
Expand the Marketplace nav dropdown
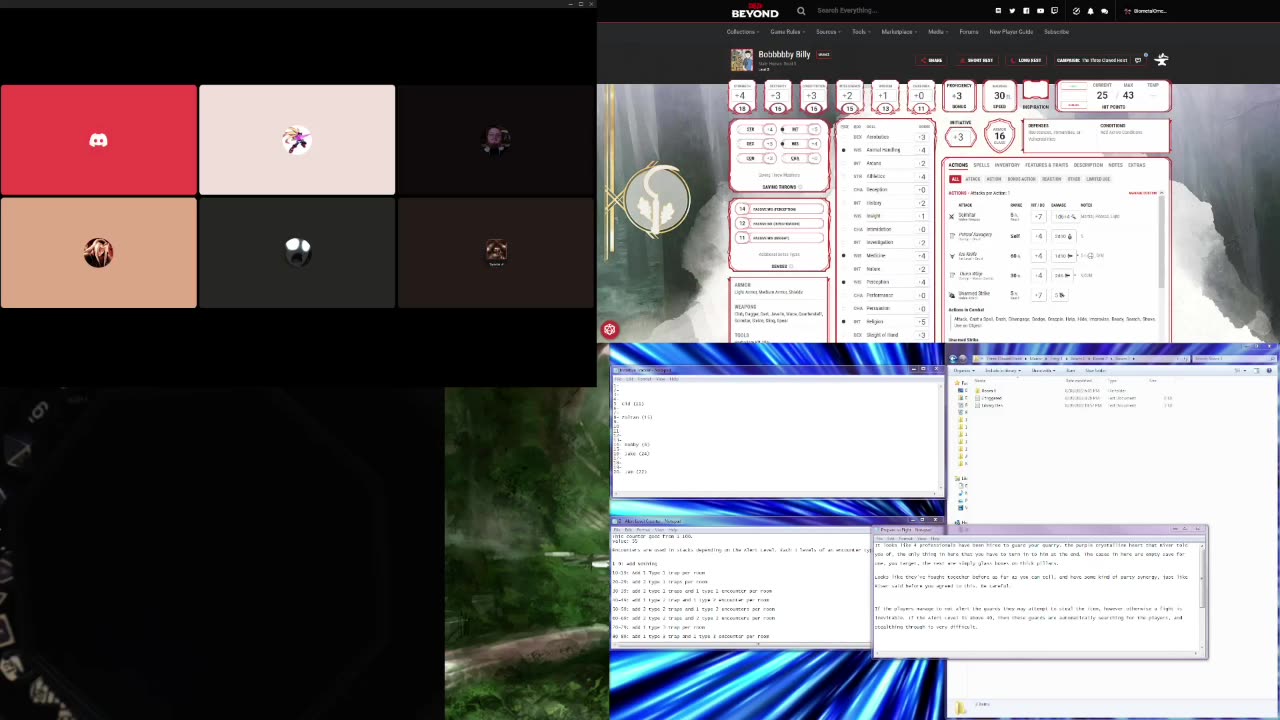(899, 32)
